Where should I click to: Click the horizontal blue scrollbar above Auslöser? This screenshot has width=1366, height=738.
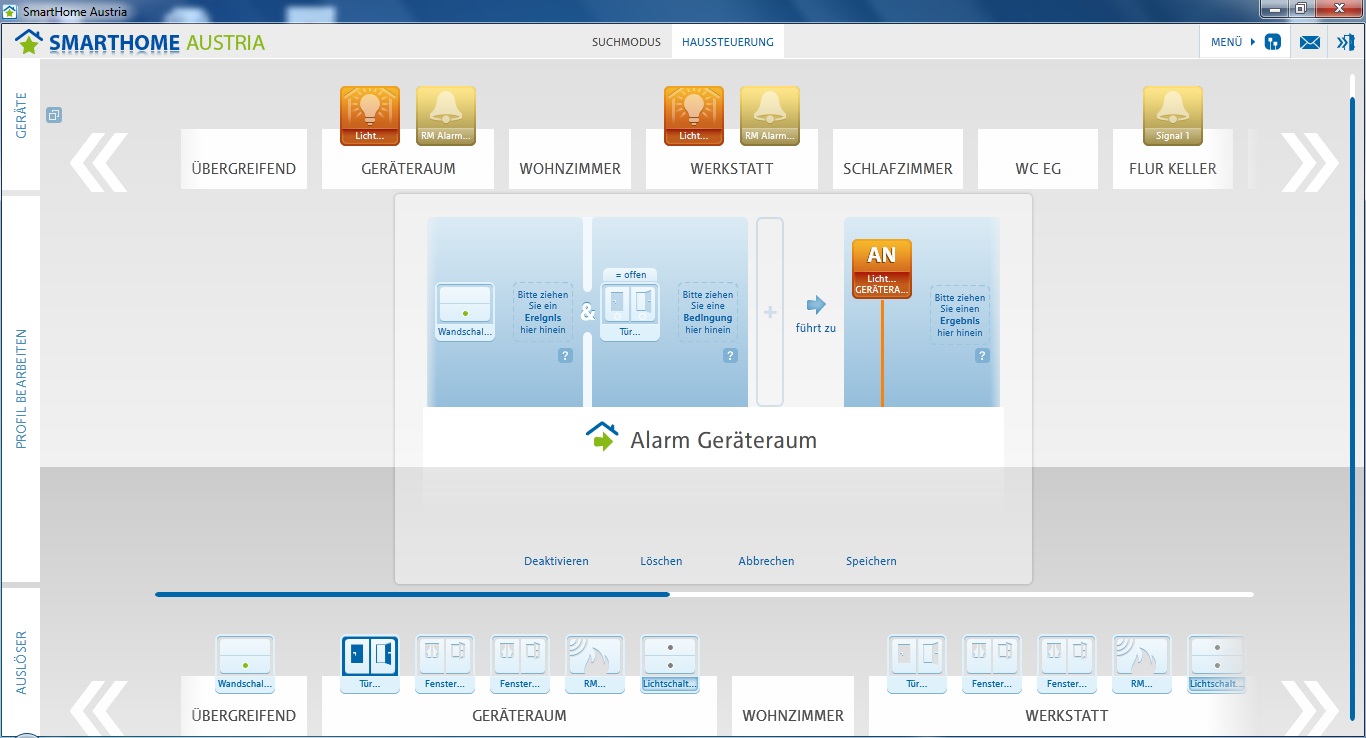click(x=412, y=594)
